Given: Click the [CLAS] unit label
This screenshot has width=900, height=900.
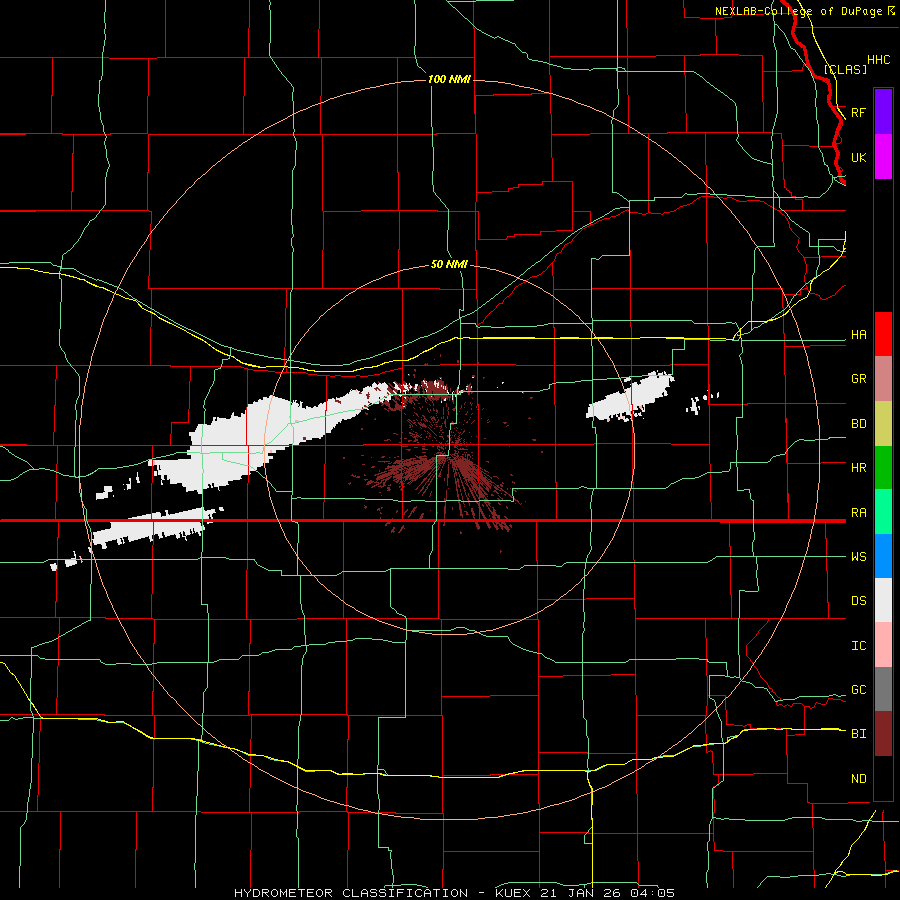Looking at the screenshot, I should point(845,69).
